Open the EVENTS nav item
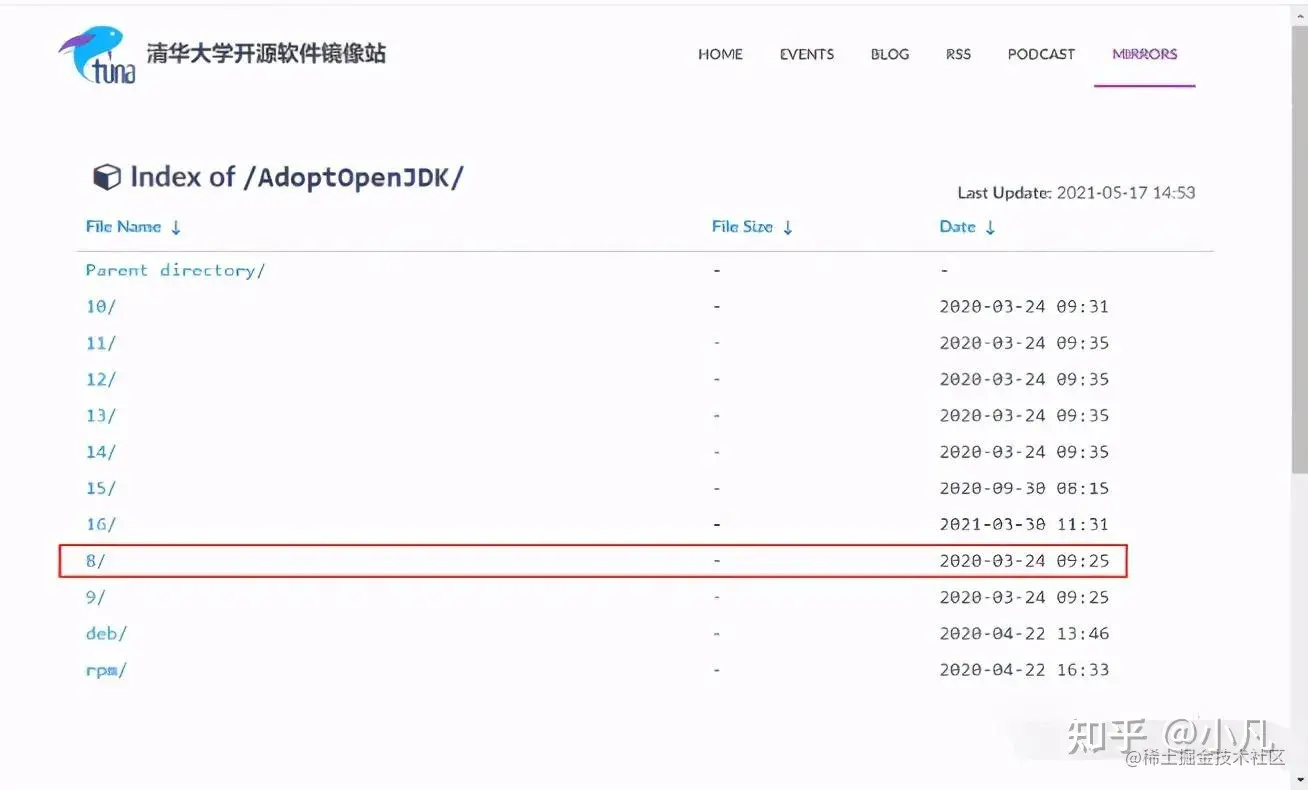The width and height of the screenshot is (1308, 790). click(806, 54)
